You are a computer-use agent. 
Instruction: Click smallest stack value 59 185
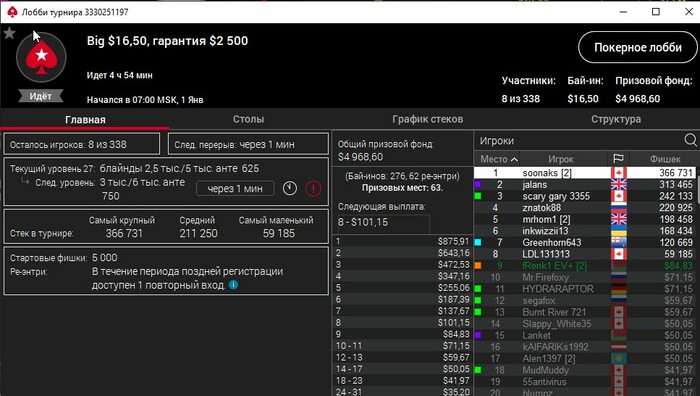[x=278, y=233]
